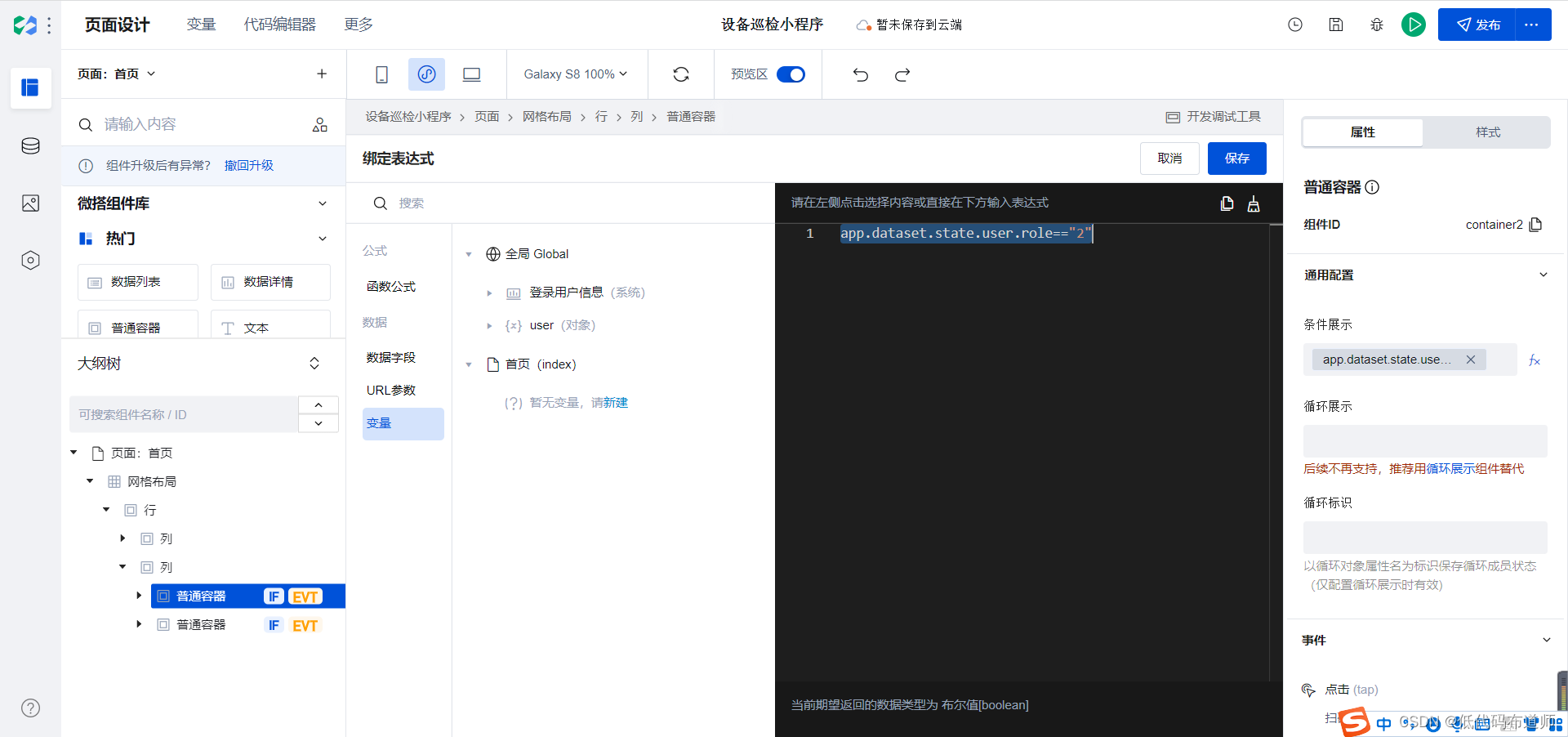Open the 更多 top menu
The width and height of the screenshot is (1568, 737).
(x=359, y=25)
